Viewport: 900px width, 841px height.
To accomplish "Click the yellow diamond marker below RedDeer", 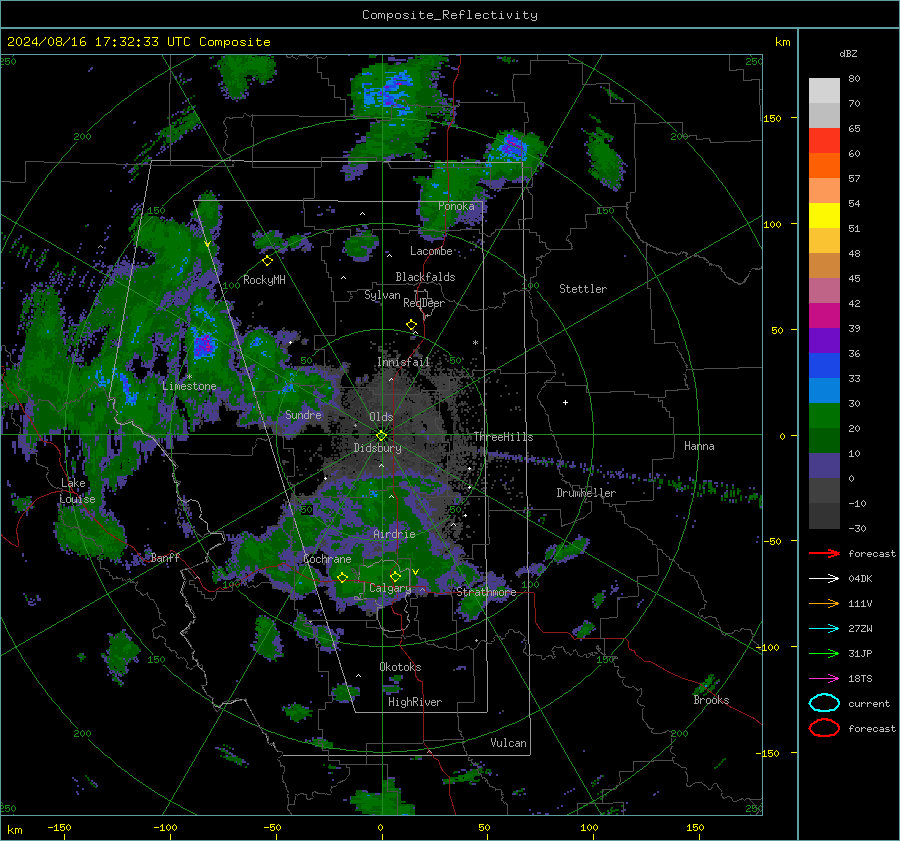I will point(411,325).
